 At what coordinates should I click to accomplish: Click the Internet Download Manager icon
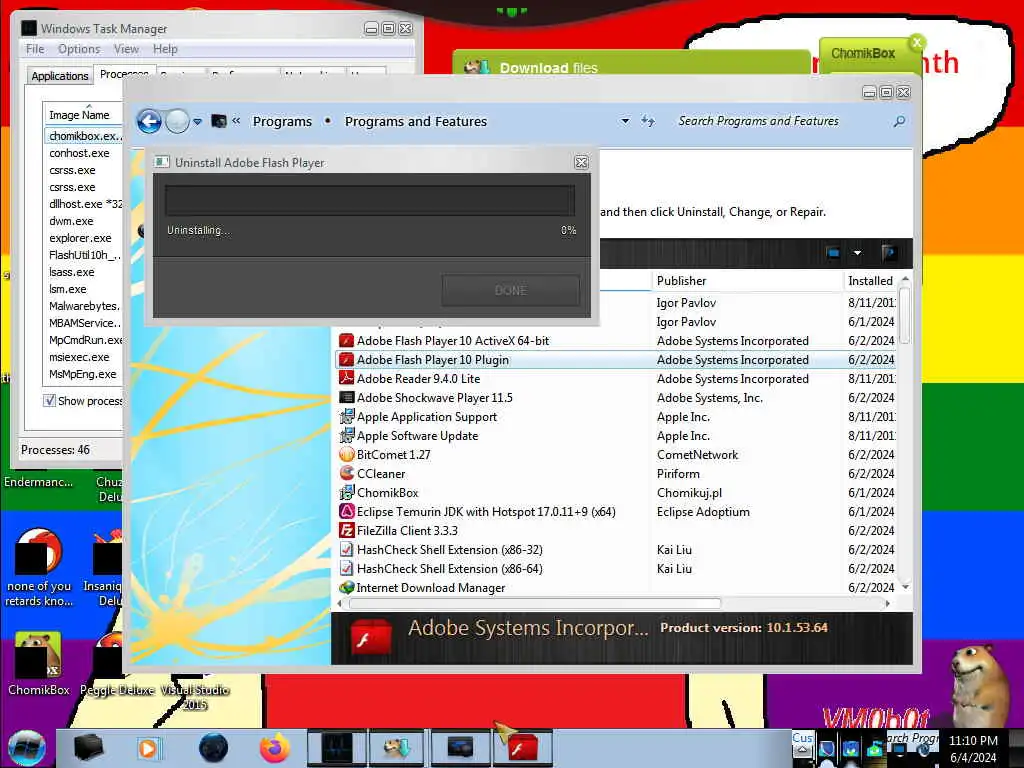click(346, 588)
